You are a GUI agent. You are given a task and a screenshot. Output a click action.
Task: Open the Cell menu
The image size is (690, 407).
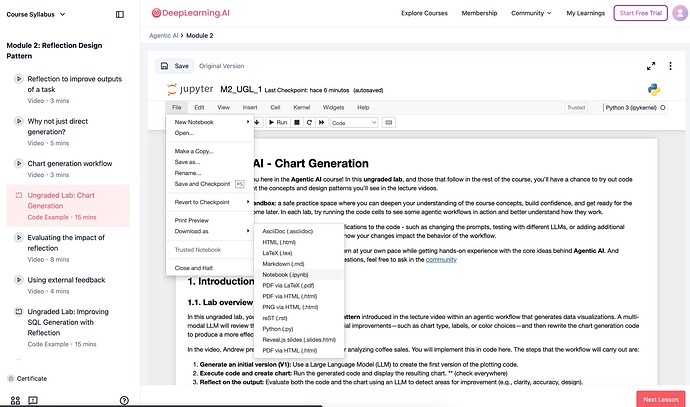tap(275, 107)
